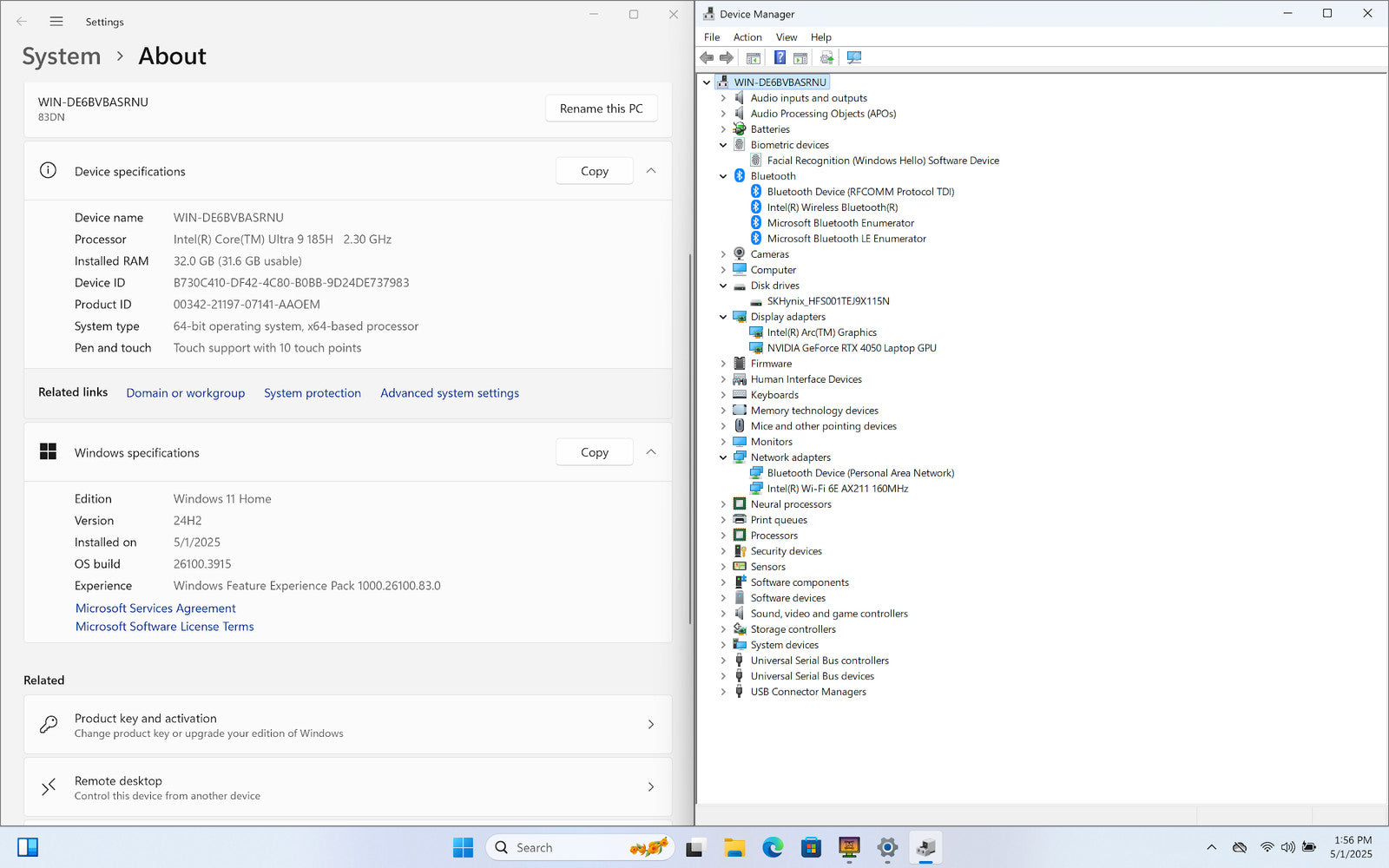This screenshot has height=868, width=1389.
Task: Open the File menu in Device Manager
Action: 712,37
